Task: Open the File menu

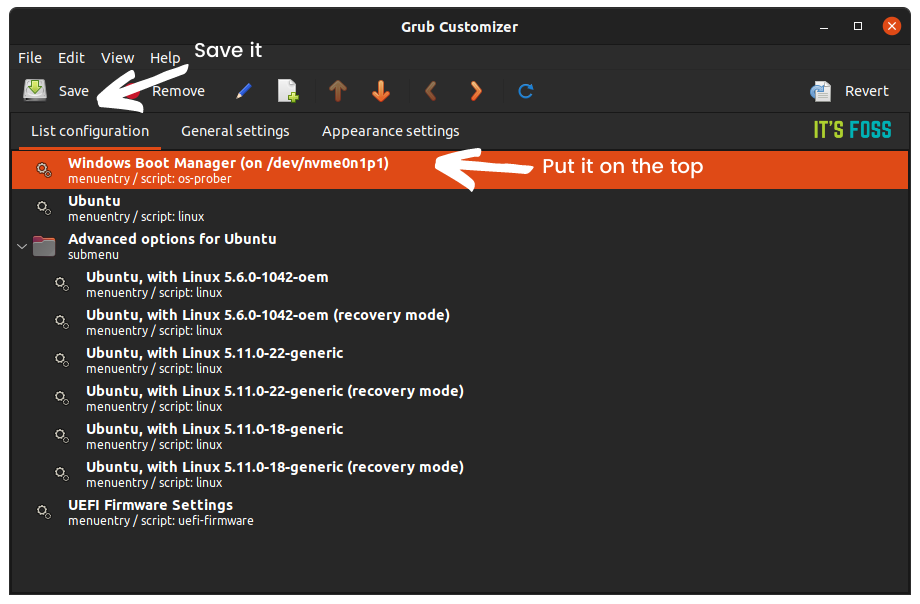Action: (30, 58)
